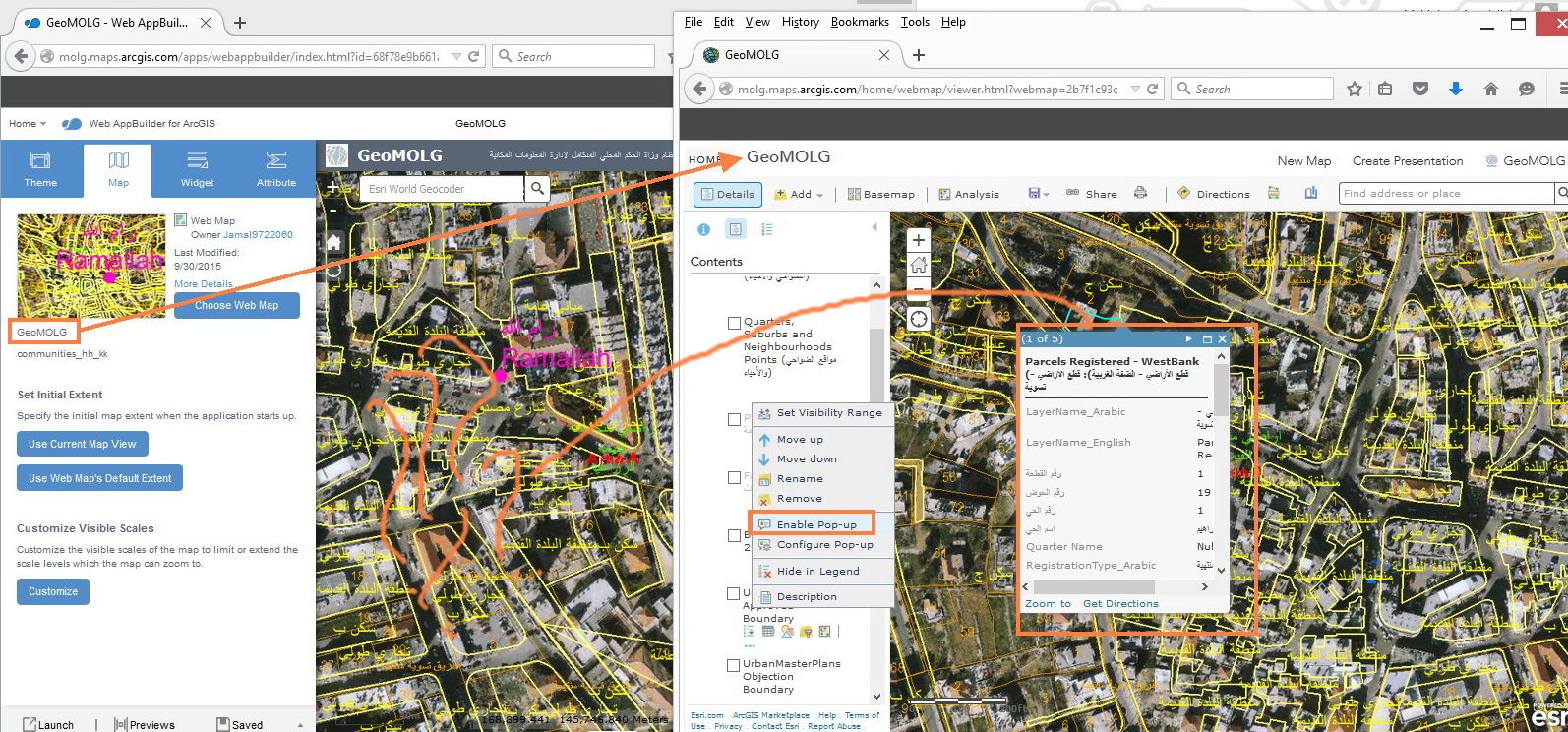Select Rename in the layer menu

(x=822, y=479)
